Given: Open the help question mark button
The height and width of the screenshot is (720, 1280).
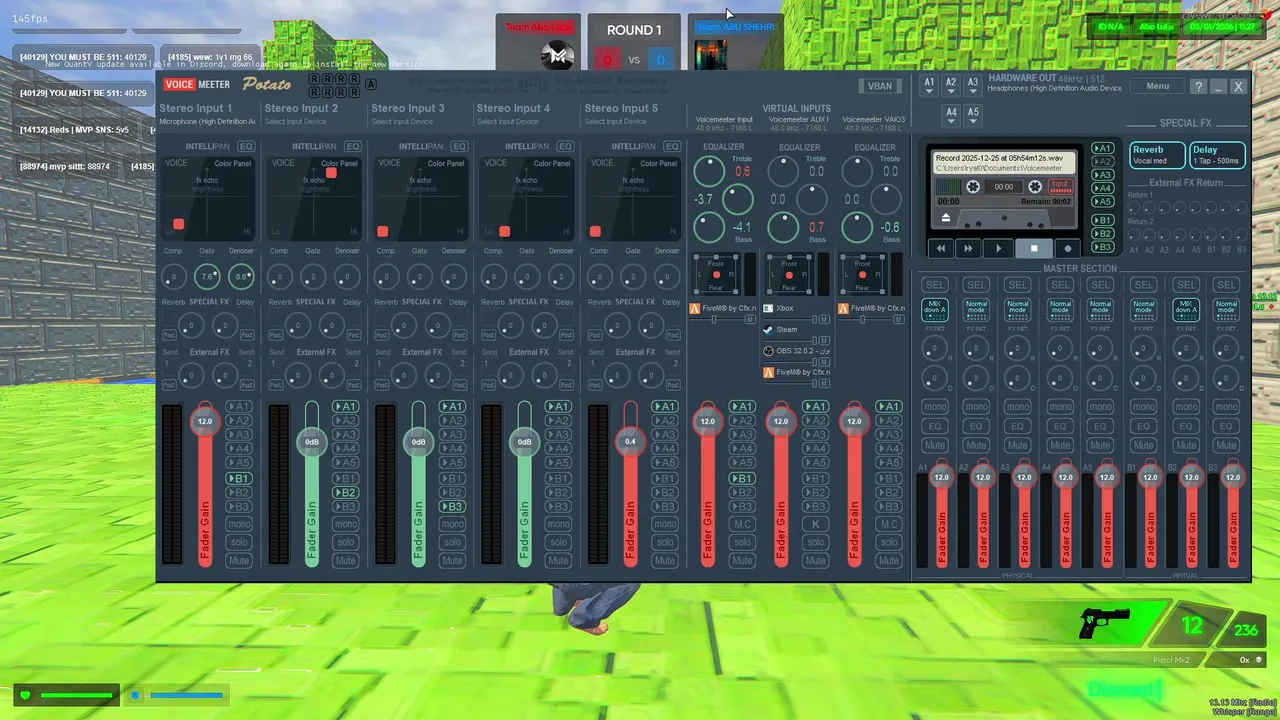Looking at the screenshot, I should tap(1198, 87).
